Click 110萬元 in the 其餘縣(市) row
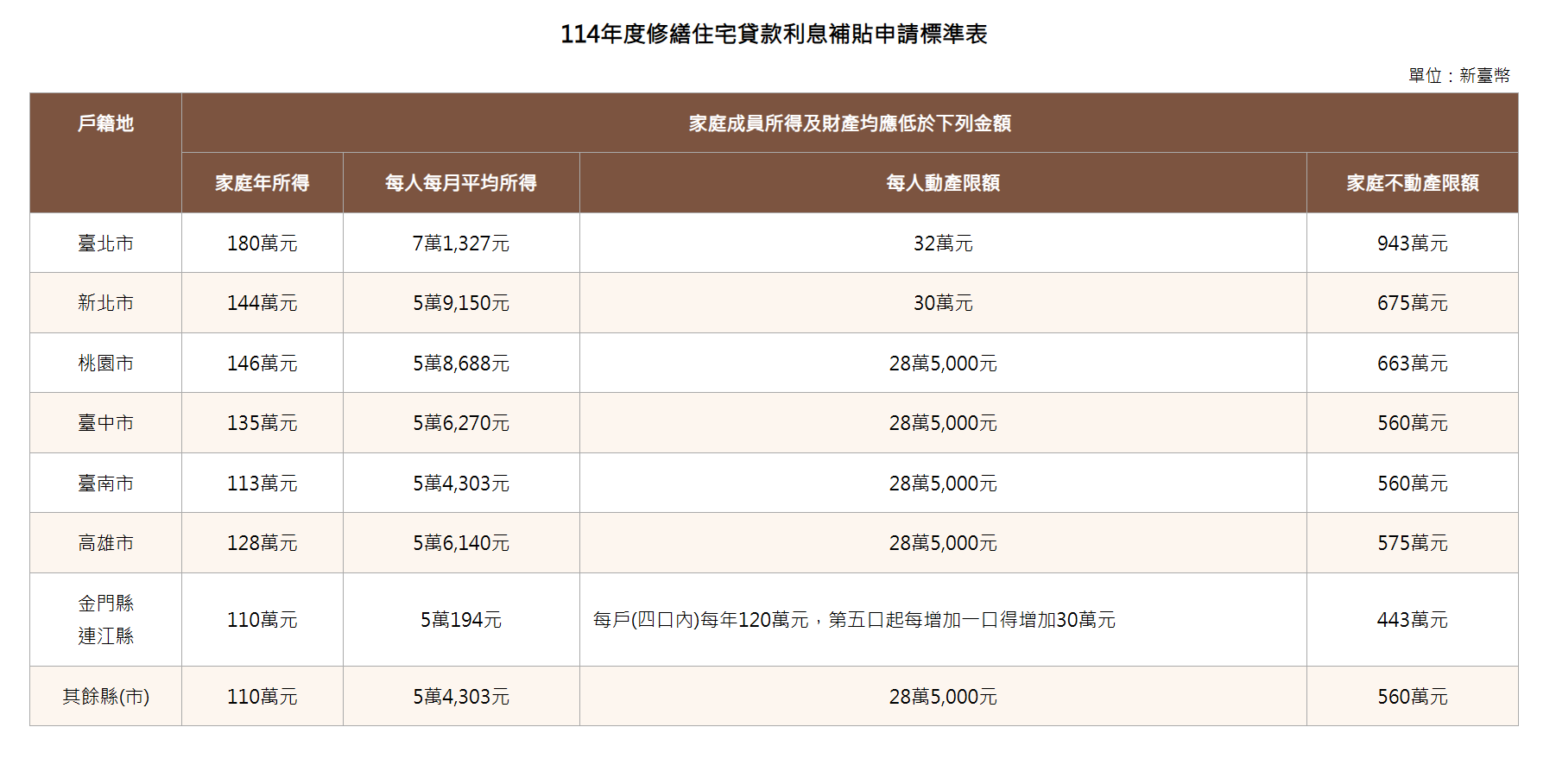 click(262, 697)
